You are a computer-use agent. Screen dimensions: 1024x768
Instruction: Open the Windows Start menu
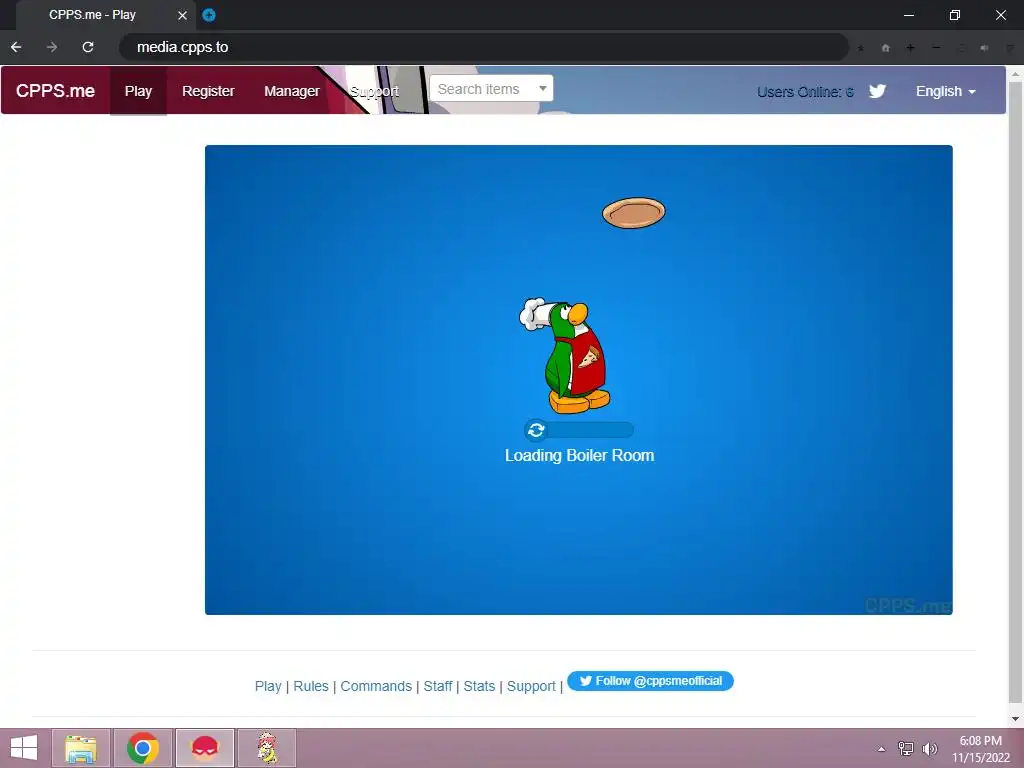click(24, 748)
